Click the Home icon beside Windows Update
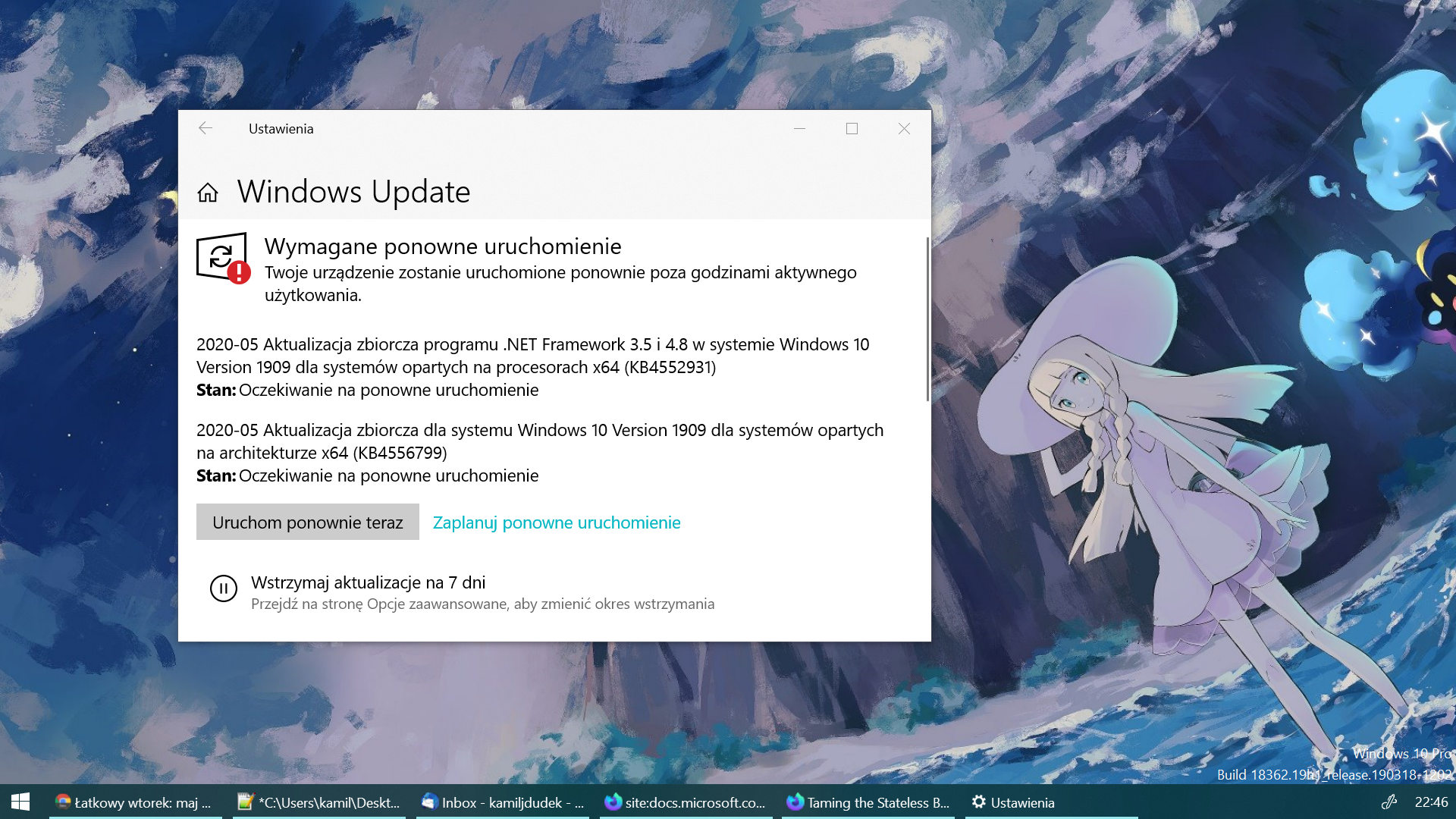The height and width of the screenshot is (819, 1456). [x=207, y=193]
